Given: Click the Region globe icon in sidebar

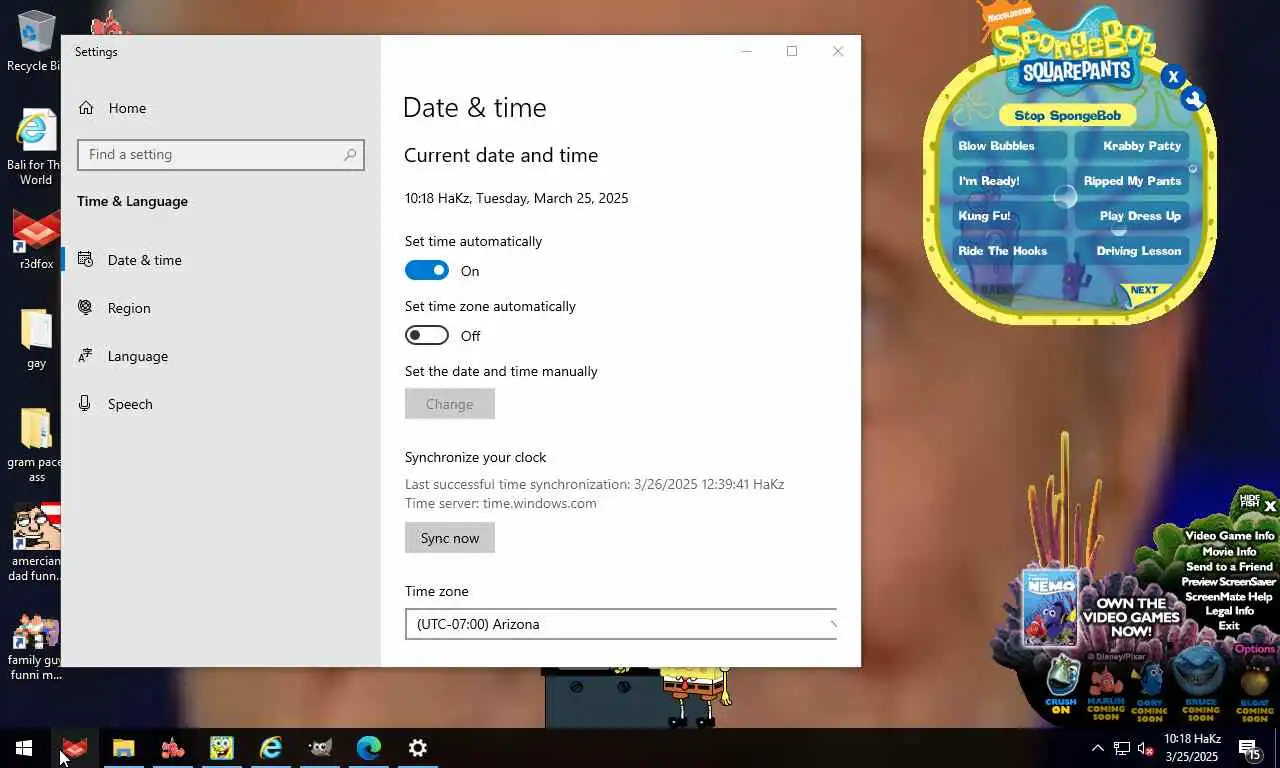Looking at the screenshot, I should pyautogui.click(x=86, y=308).
